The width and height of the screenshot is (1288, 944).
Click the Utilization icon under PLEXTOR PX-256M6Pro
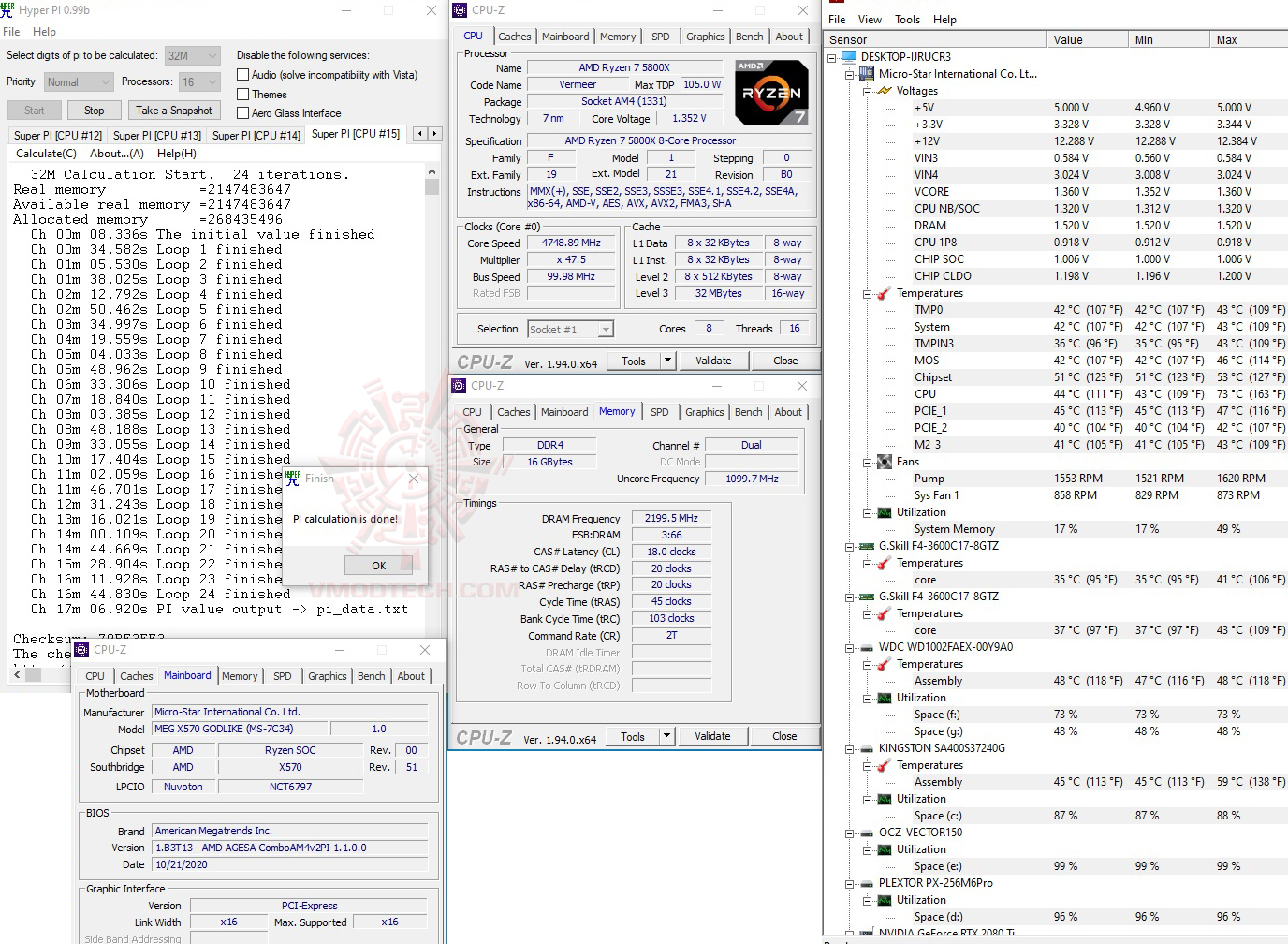(x=885, y=900)
